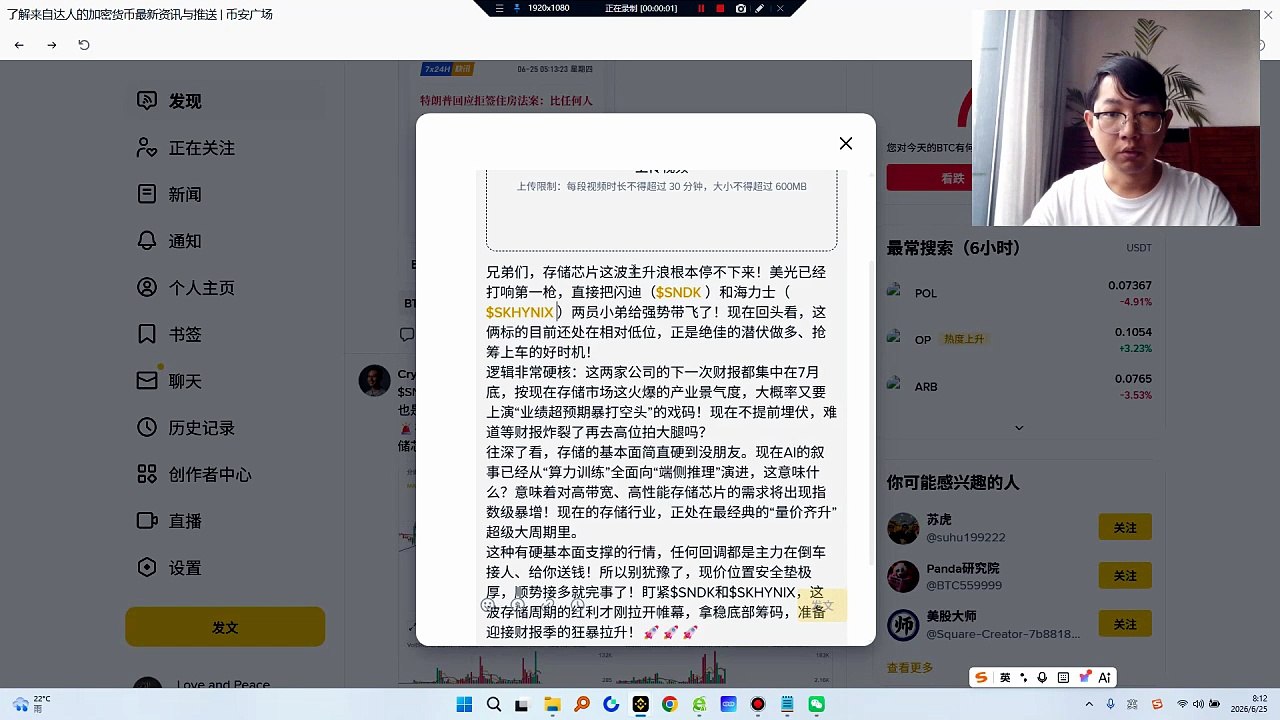
Task: Open the 美股大师 profile avatar
Action: [x=903, y=625]
